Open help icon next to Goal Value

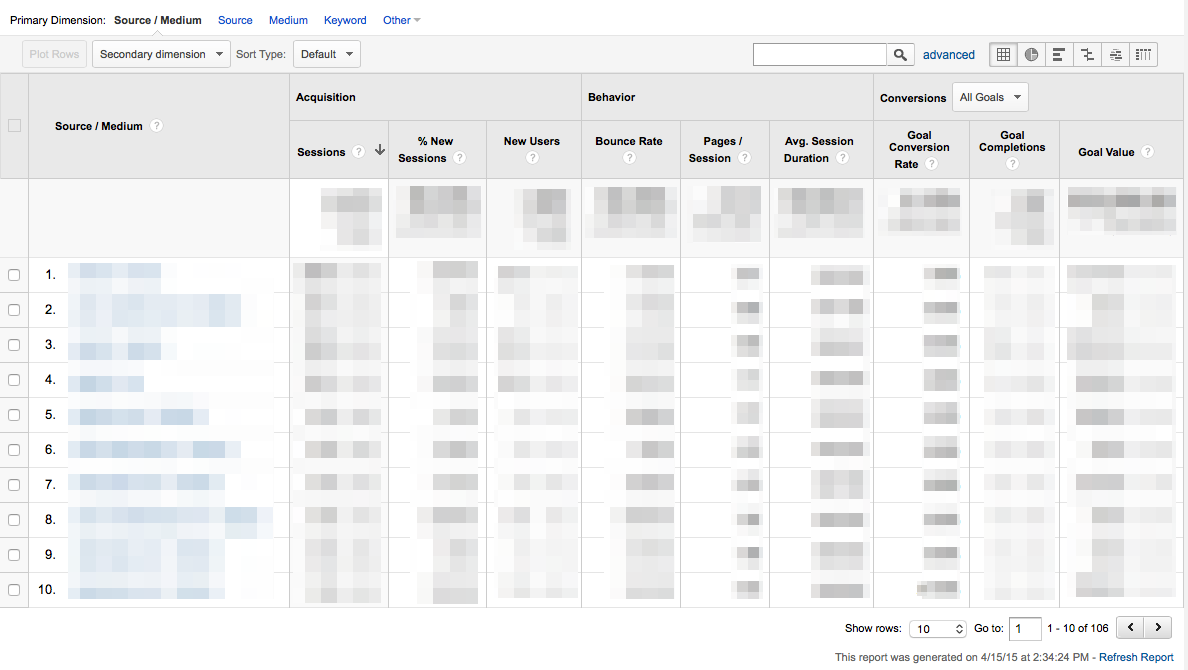[1147, 152]
